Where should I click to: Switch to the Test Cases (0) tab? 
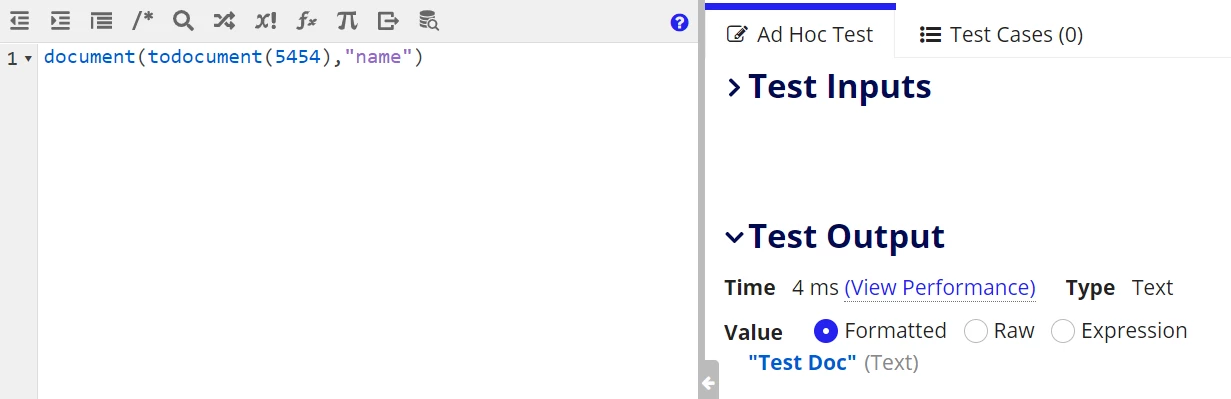(1001, 34)
